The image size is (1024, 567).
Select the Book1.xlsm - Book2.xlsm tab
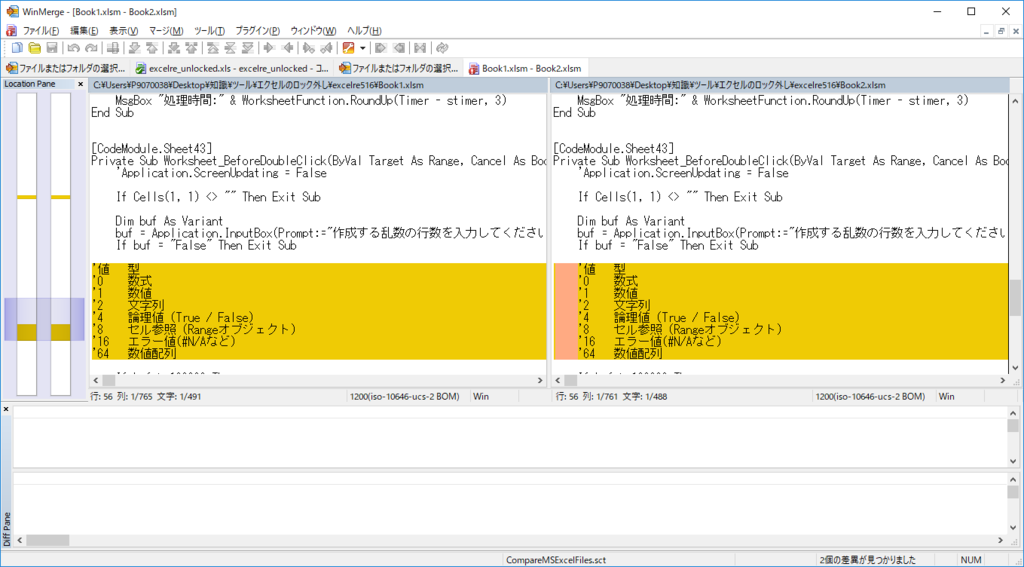(x=525, y=68)
